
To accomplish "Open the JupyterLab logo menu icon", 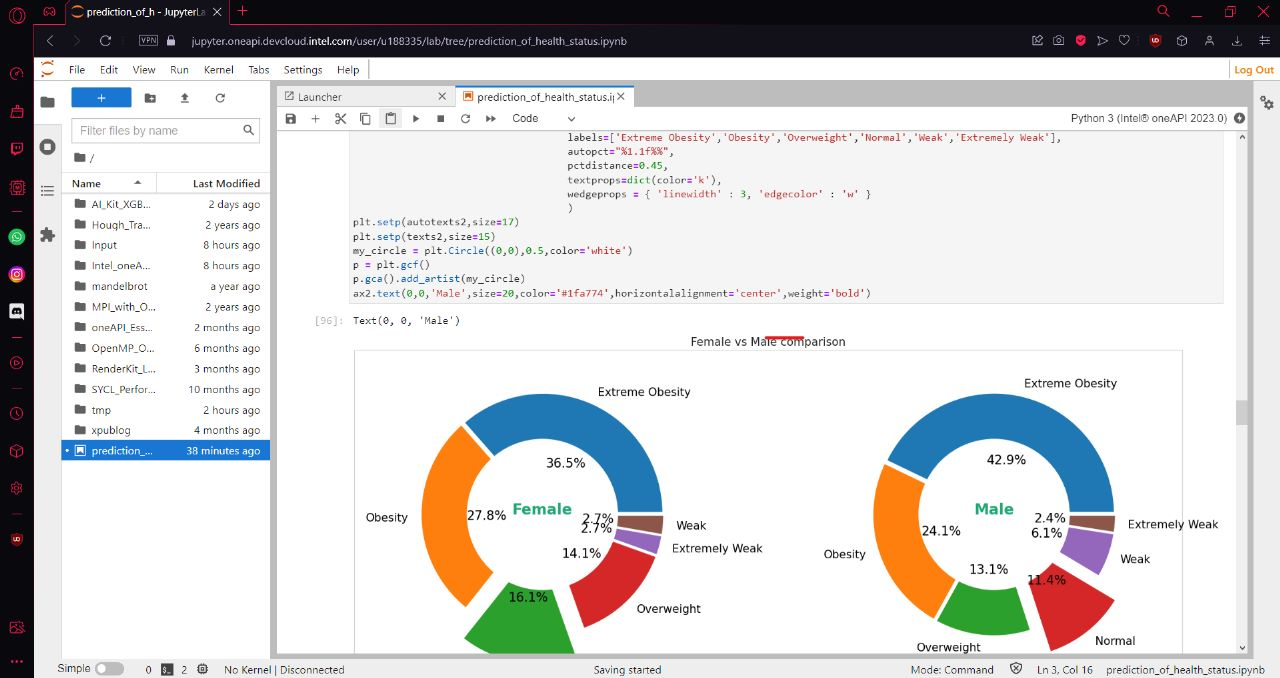I will 47,69.
